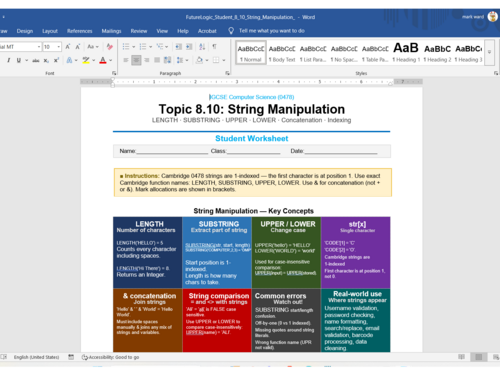Apply the No Spacing style
The width and height of the screenshot is (500, 375).
[344, 52]
